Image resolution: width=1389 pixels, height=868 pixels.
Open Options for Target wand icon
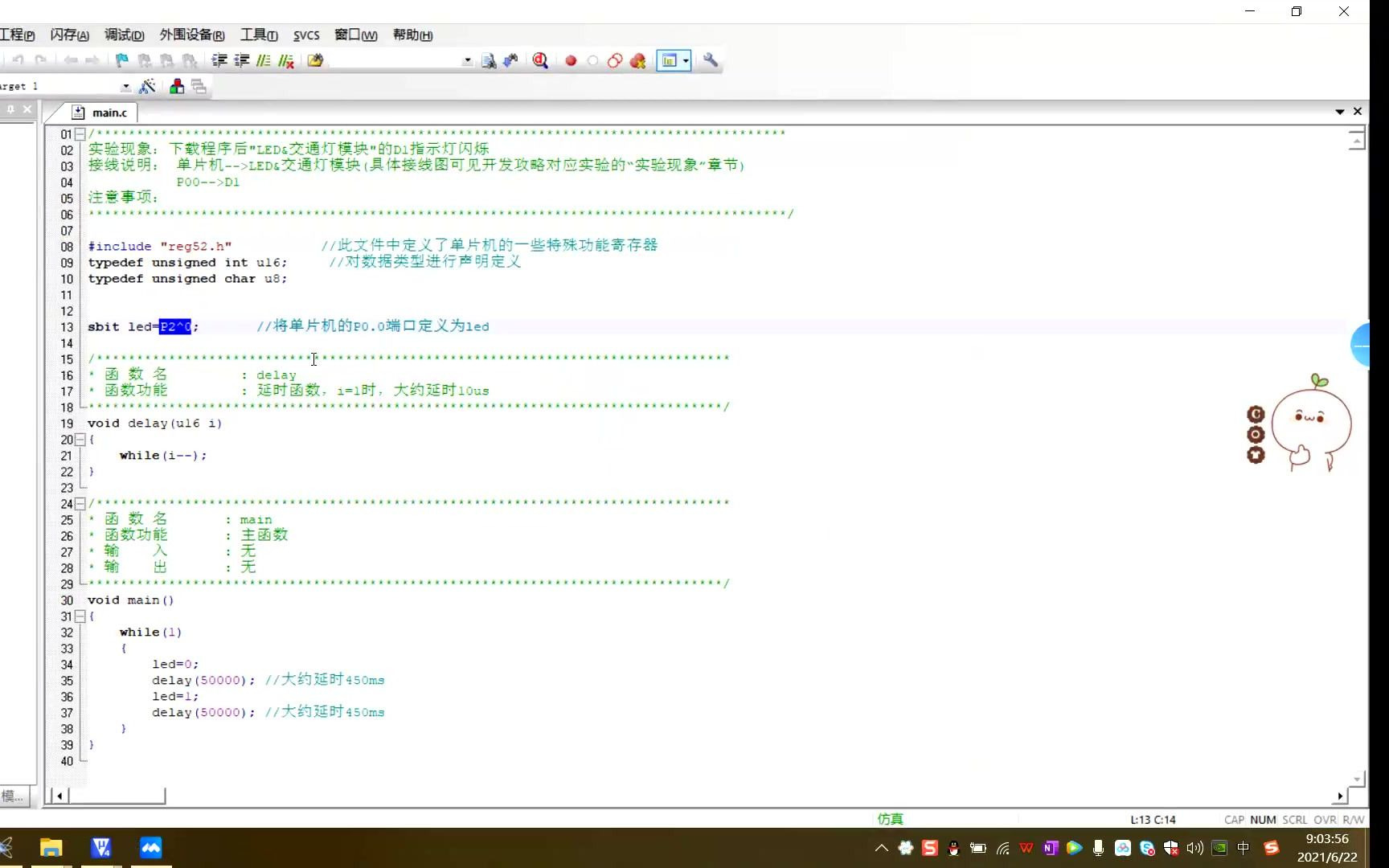click(x=147, y=86)
